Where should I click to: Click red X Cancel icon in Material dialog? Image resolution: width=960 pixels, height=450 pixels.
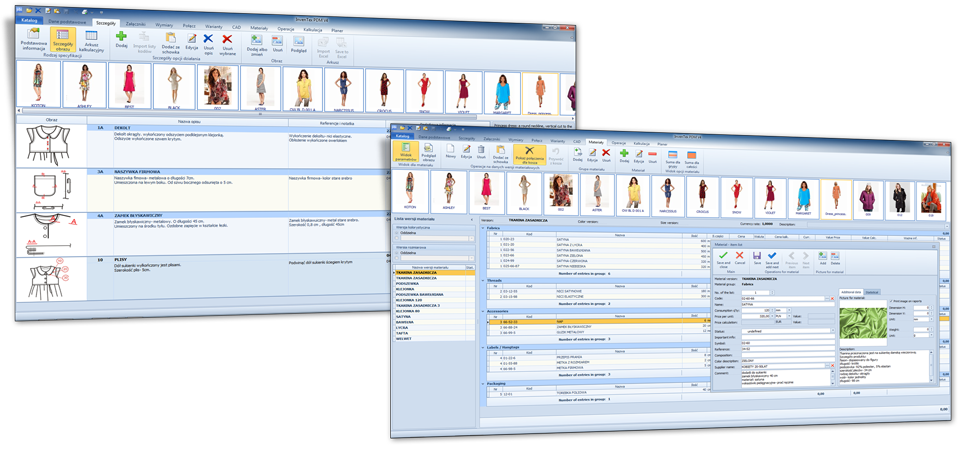point(740,257)
